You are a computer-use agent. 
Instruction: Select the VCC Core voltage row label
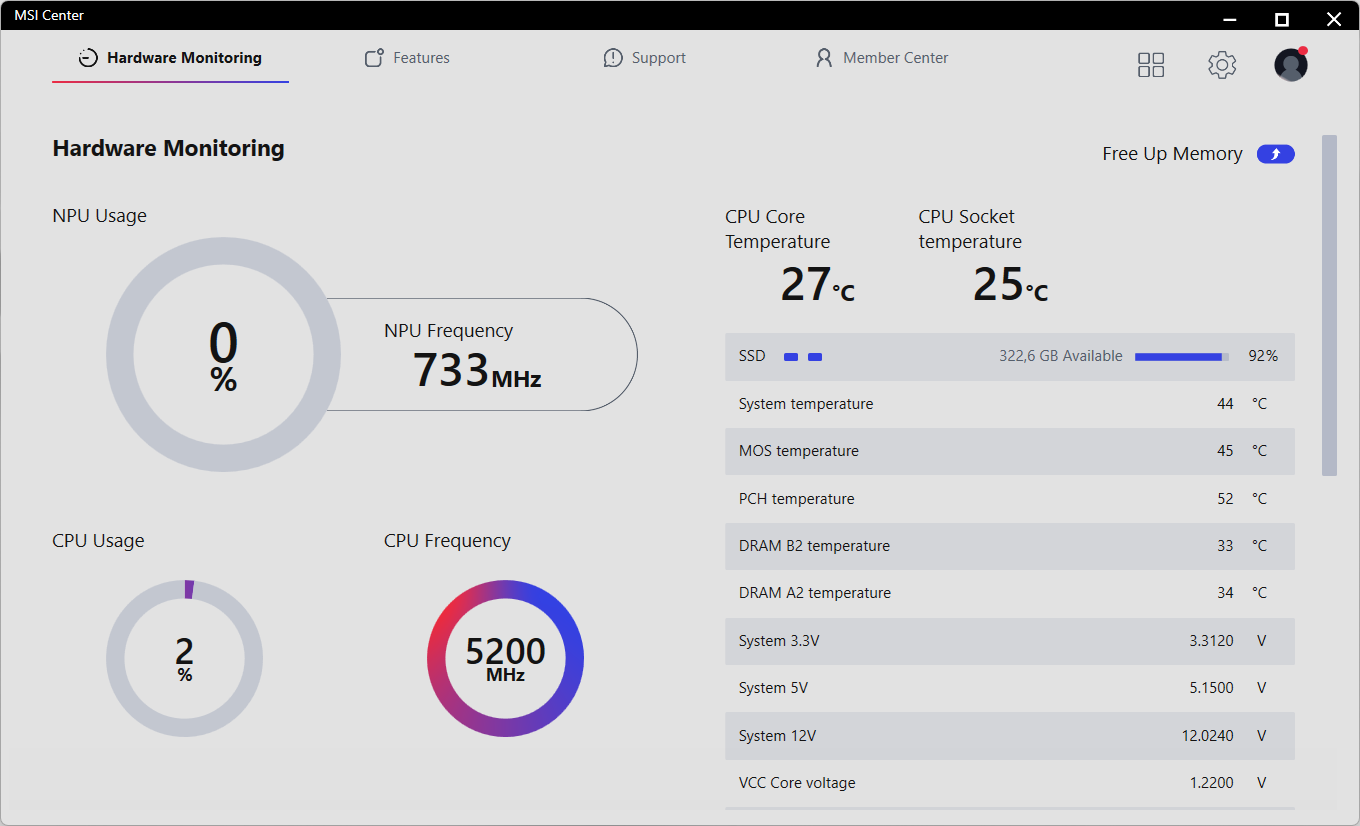(797, 783)
